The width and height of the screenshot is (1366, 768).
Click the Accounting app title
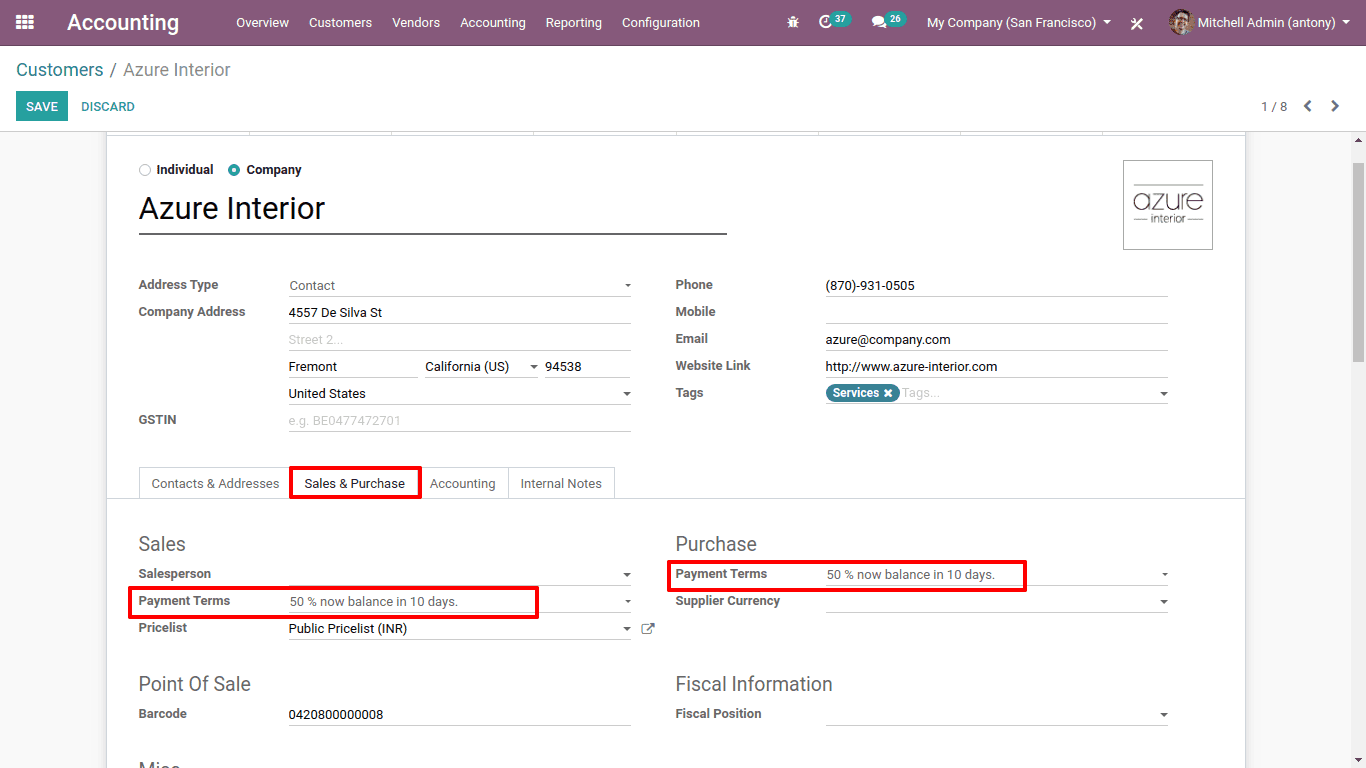[x=123, y=22]
